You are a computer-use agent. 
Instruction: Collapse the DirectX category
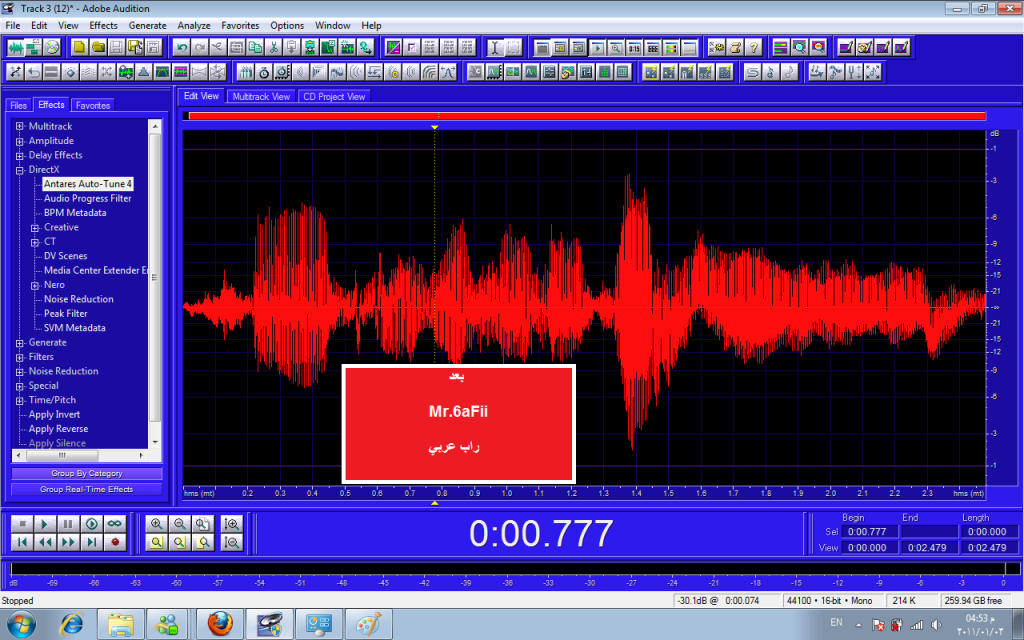[20, 170]
